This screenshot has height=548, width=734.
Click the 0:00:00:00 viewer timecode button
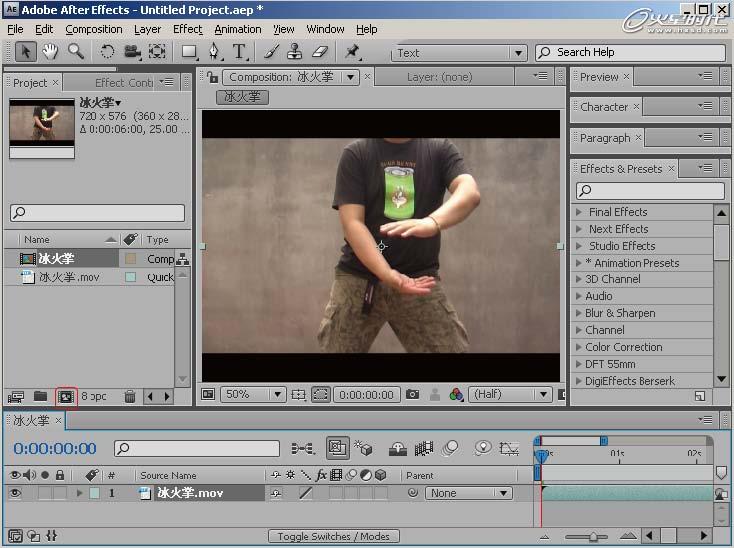pos(366,395)
